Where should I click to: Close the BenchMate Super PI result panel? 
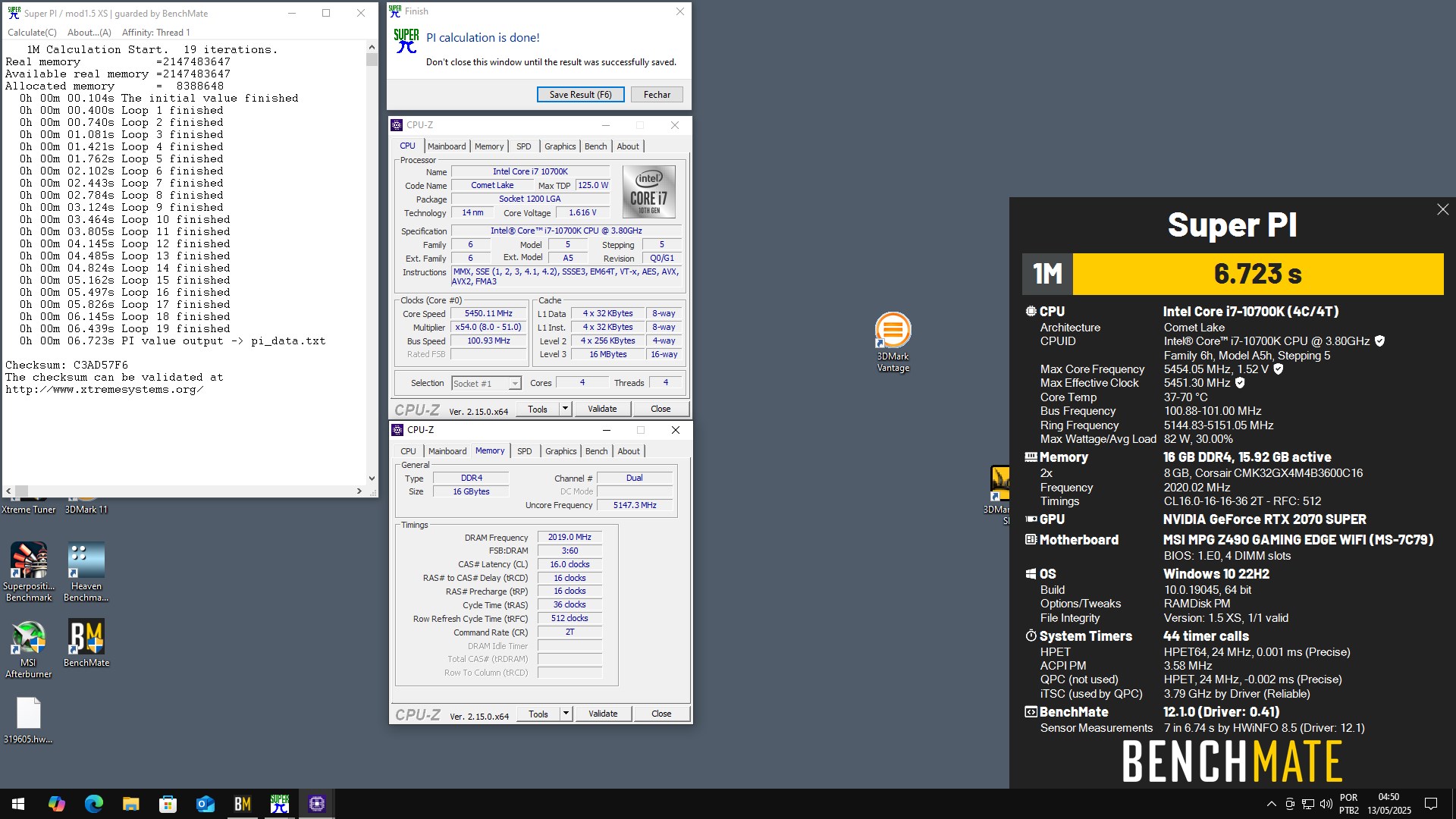[1442, 209]
